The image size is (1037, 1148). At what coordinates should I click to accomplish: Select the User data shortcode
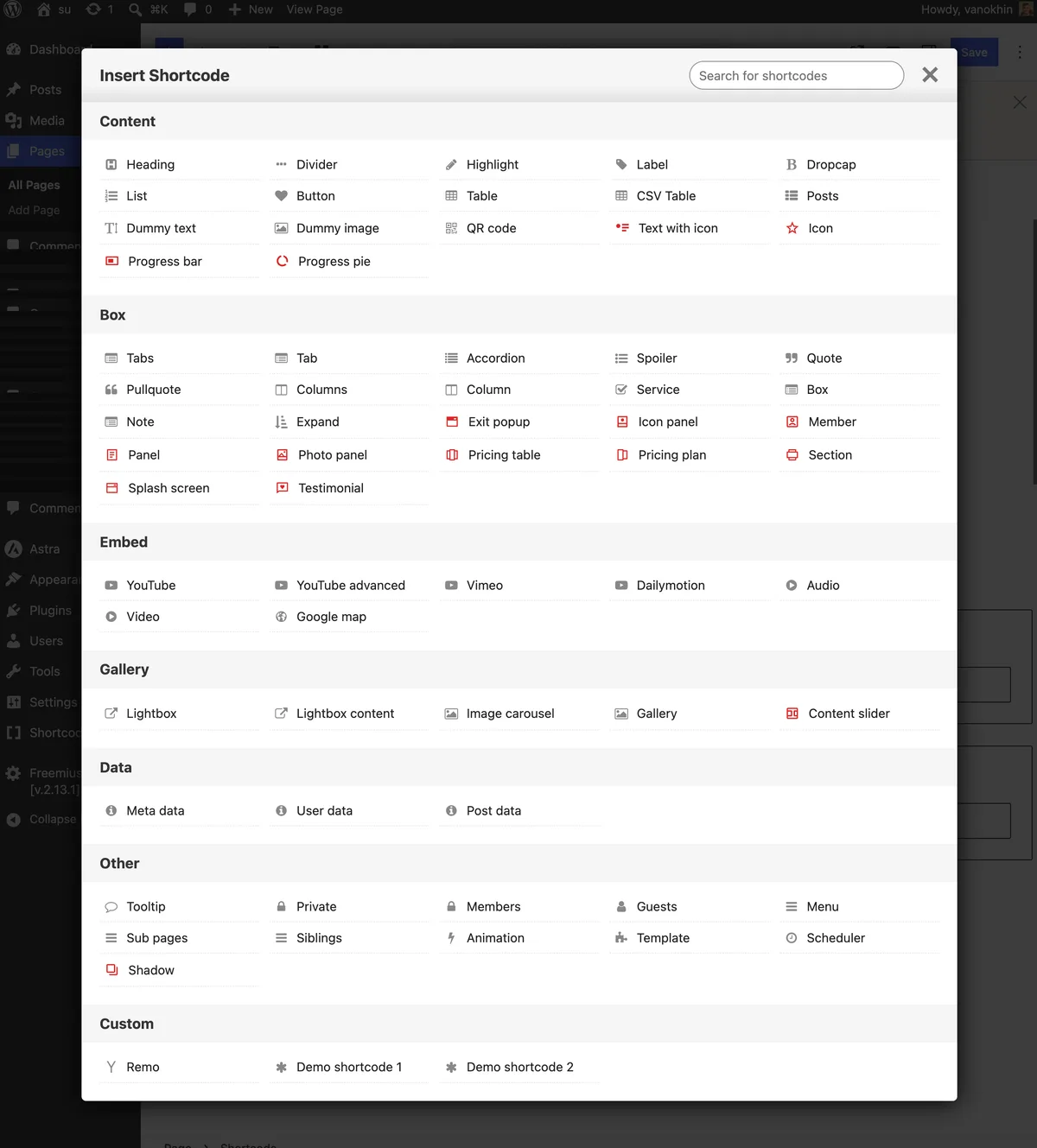click(349, 810)
